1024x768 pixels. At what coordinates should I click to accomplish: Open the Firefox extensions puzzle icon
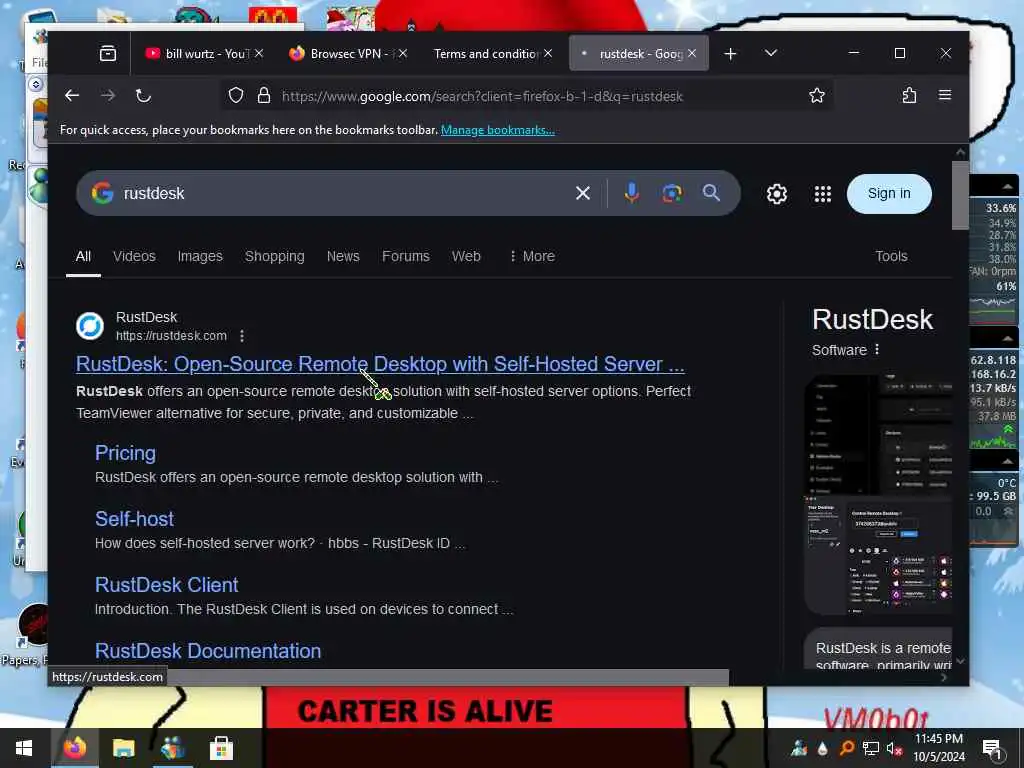[x=909, y=96]
